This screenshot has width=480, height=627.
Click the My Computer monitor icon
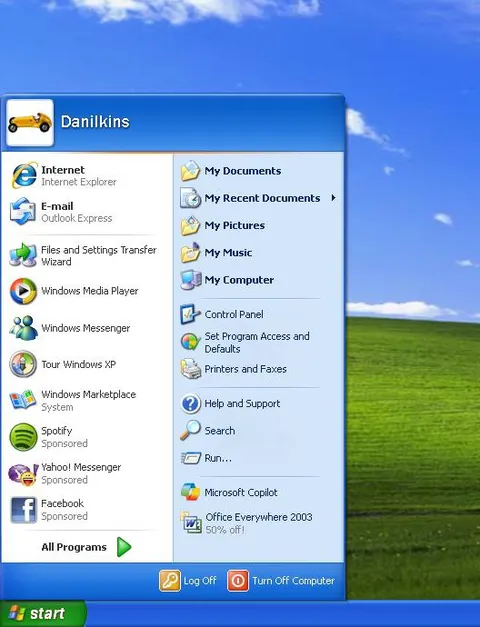190,280
